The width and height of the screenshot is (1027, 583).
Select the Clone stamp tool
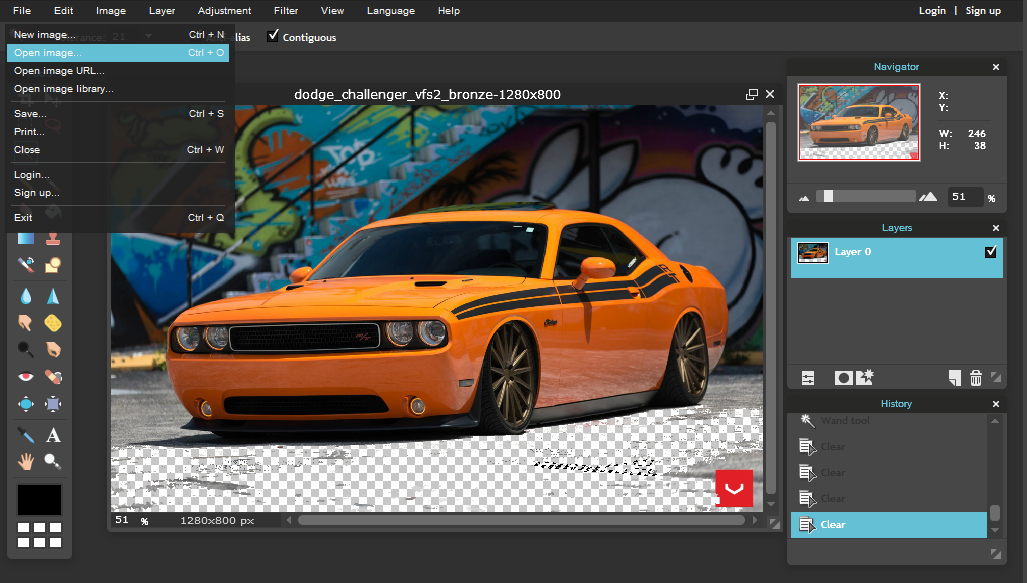[x=53, y=238]
